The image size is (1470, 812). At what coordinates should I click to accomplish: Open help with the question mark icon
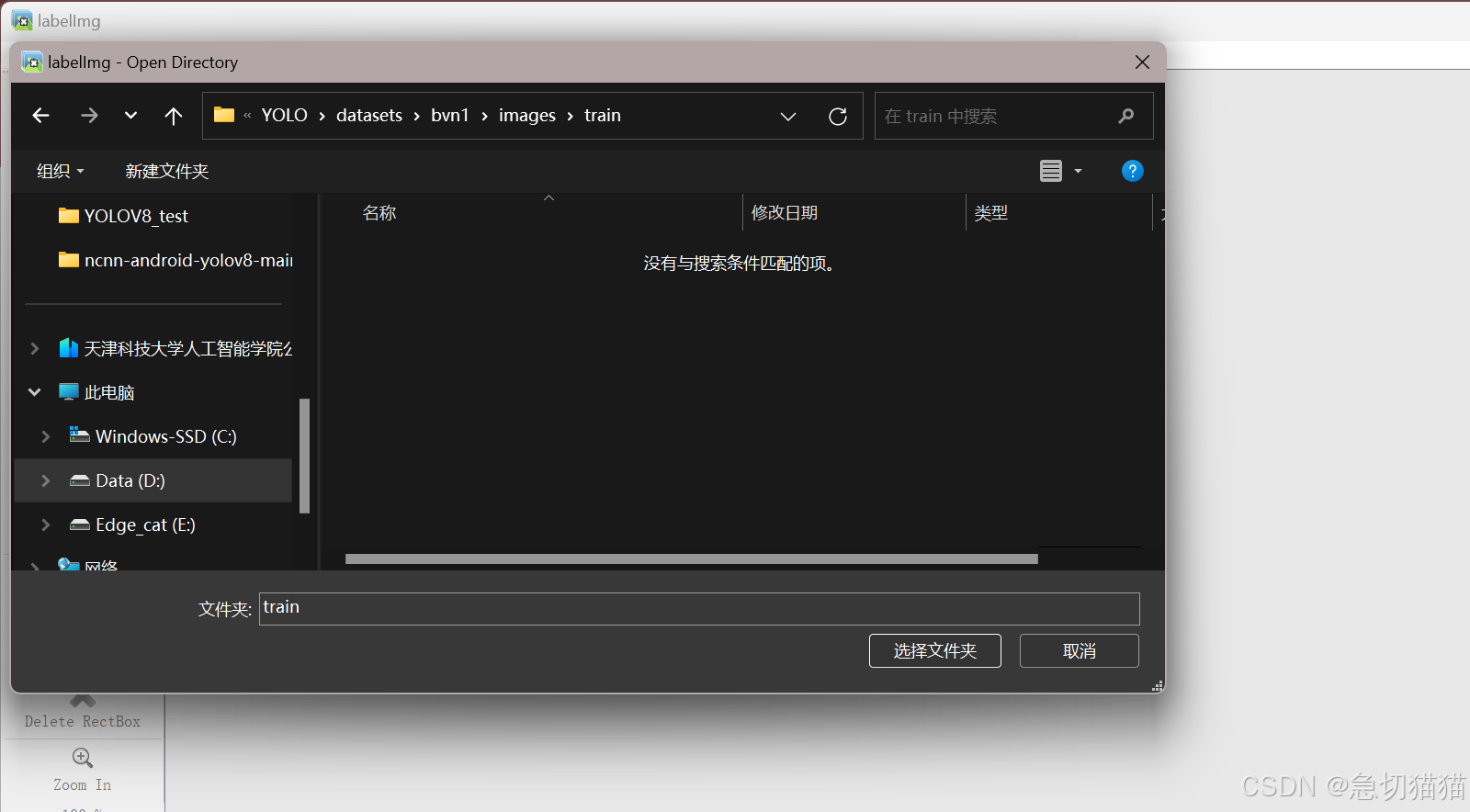click(1133, 171)
